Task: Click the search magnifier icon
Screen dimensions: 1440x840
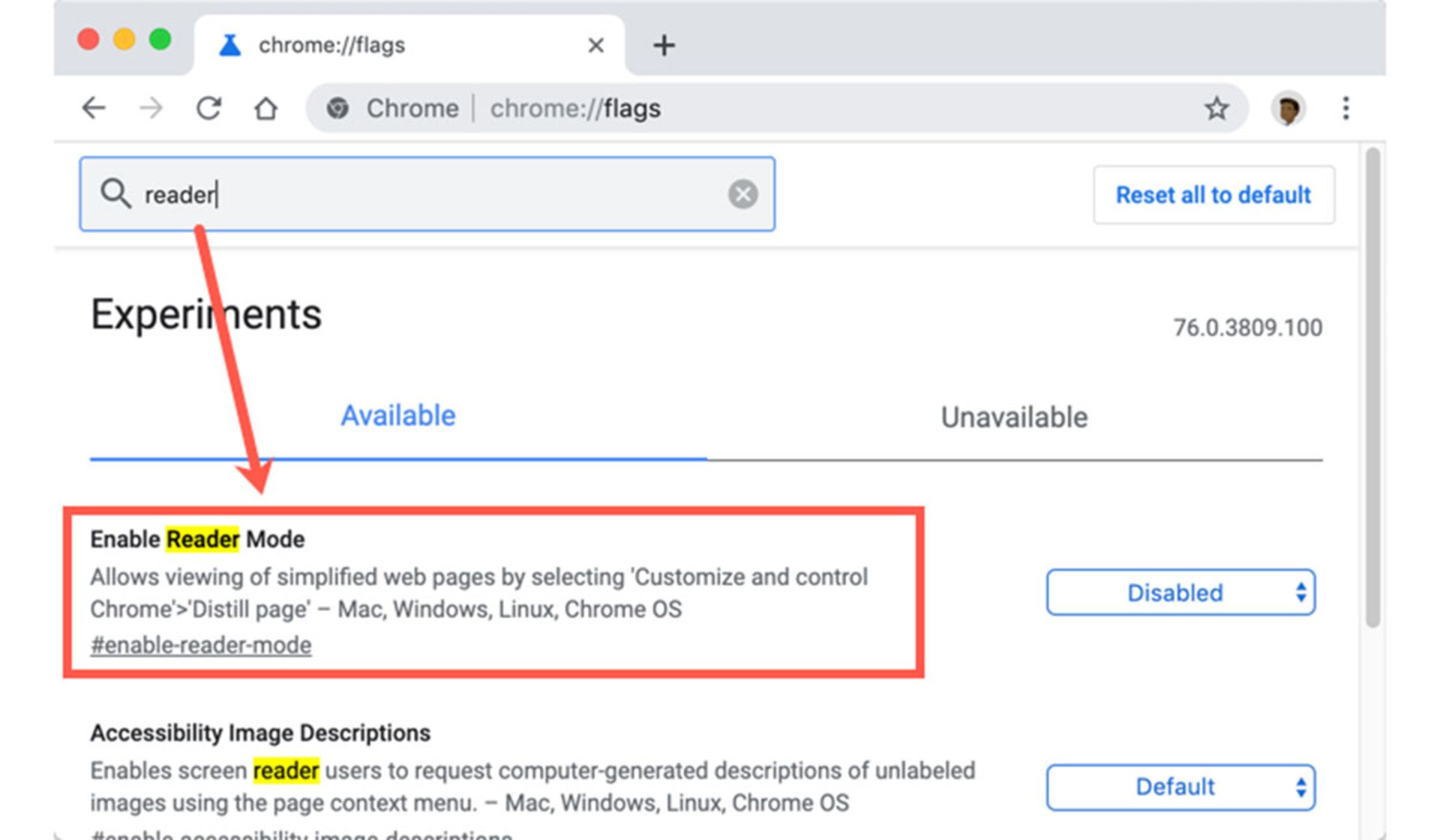Action: (x=115, y=193)
